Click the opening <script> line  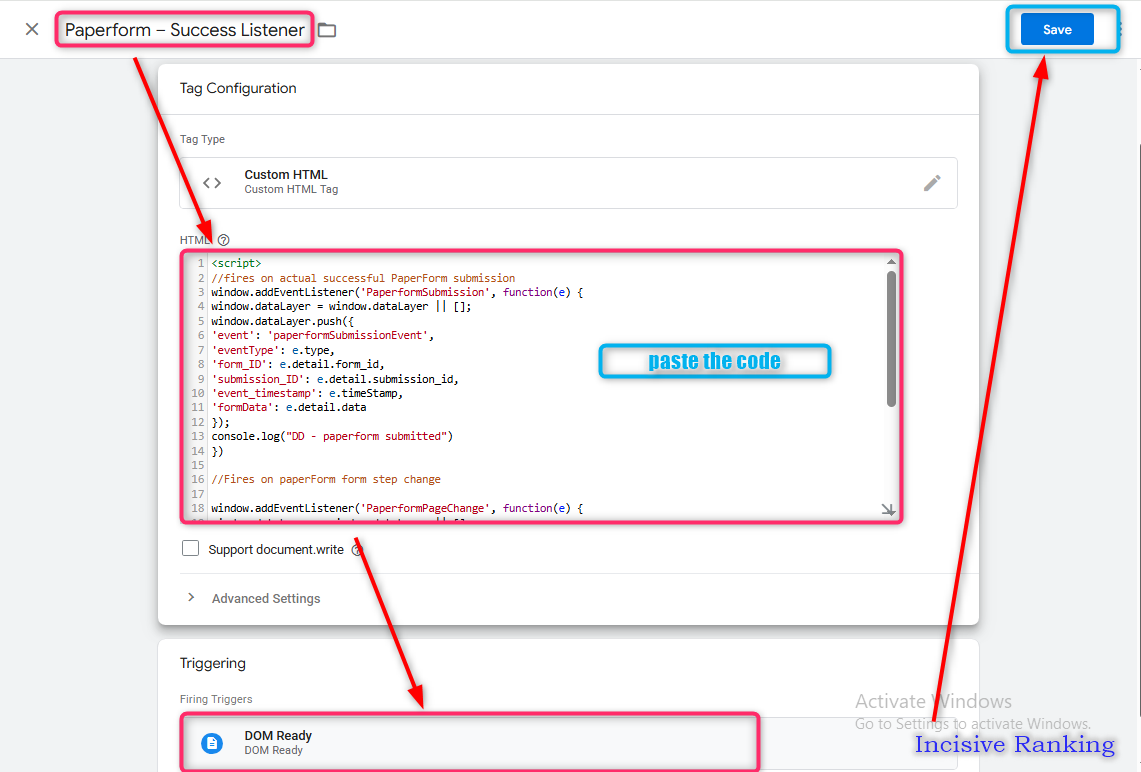click(x=236, y=263)
